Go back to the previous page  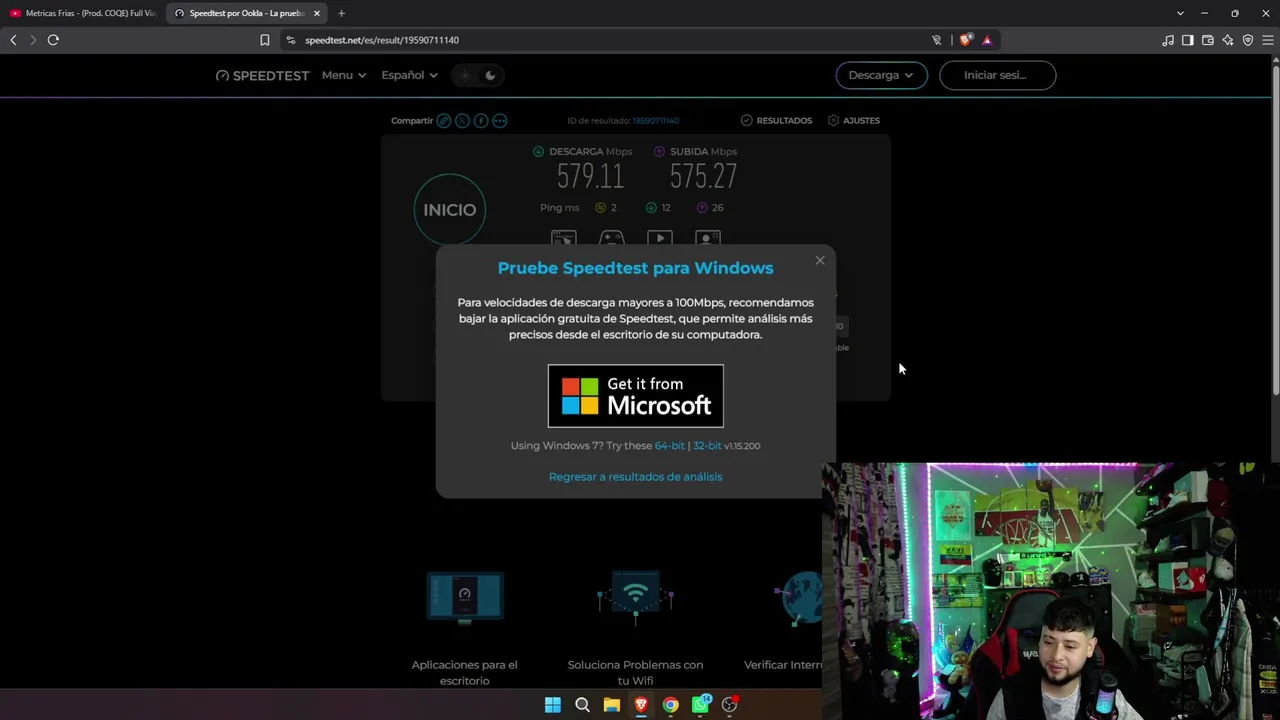click(x=13, y=40)
